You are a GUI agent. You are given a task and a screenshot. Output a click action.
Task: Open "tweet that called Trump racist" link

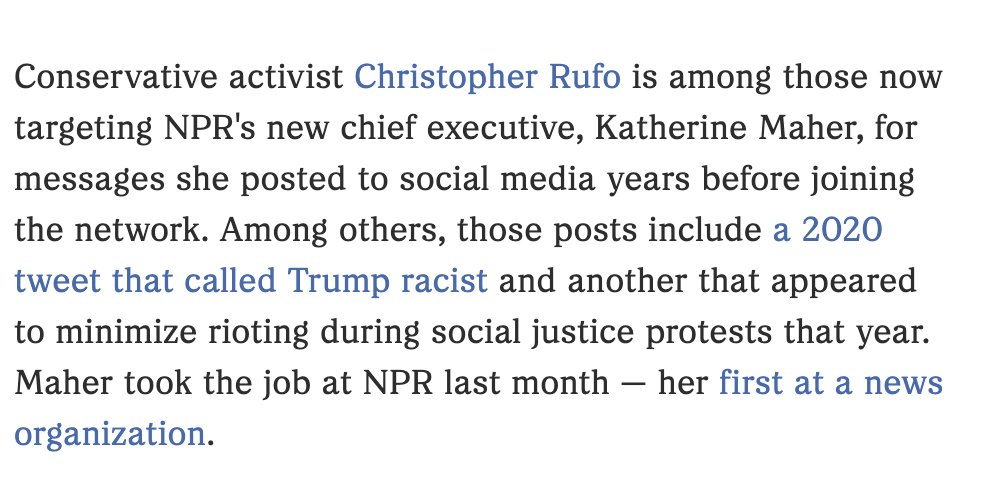251,282
